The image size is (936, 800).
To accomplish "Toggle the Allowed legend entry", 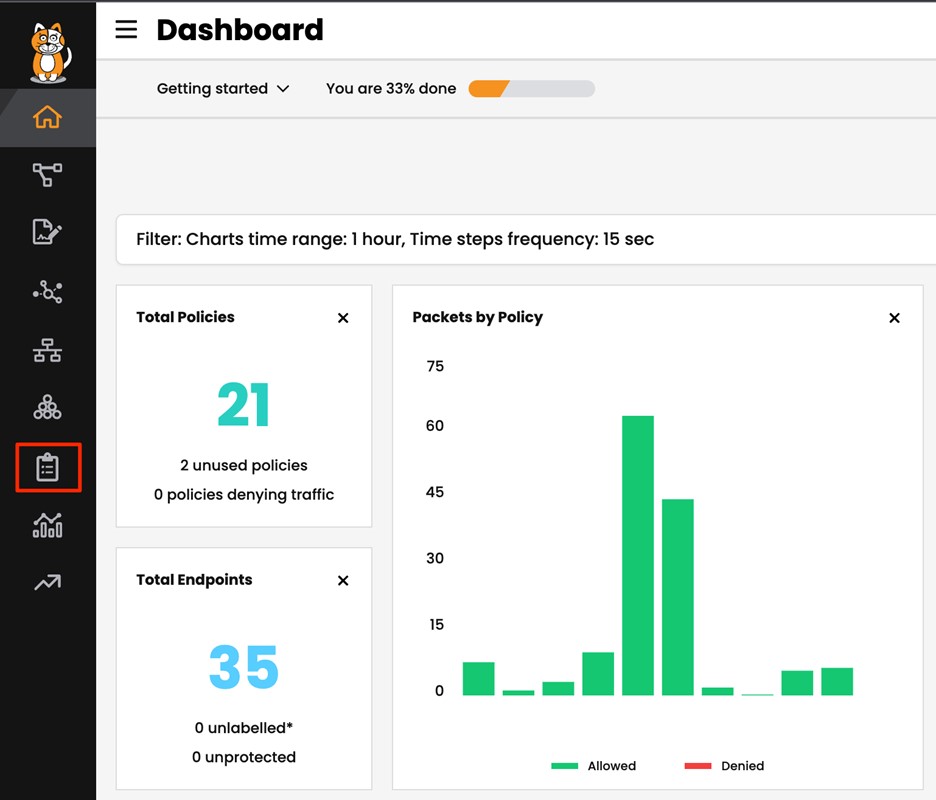I will click(x=594, y=766).
